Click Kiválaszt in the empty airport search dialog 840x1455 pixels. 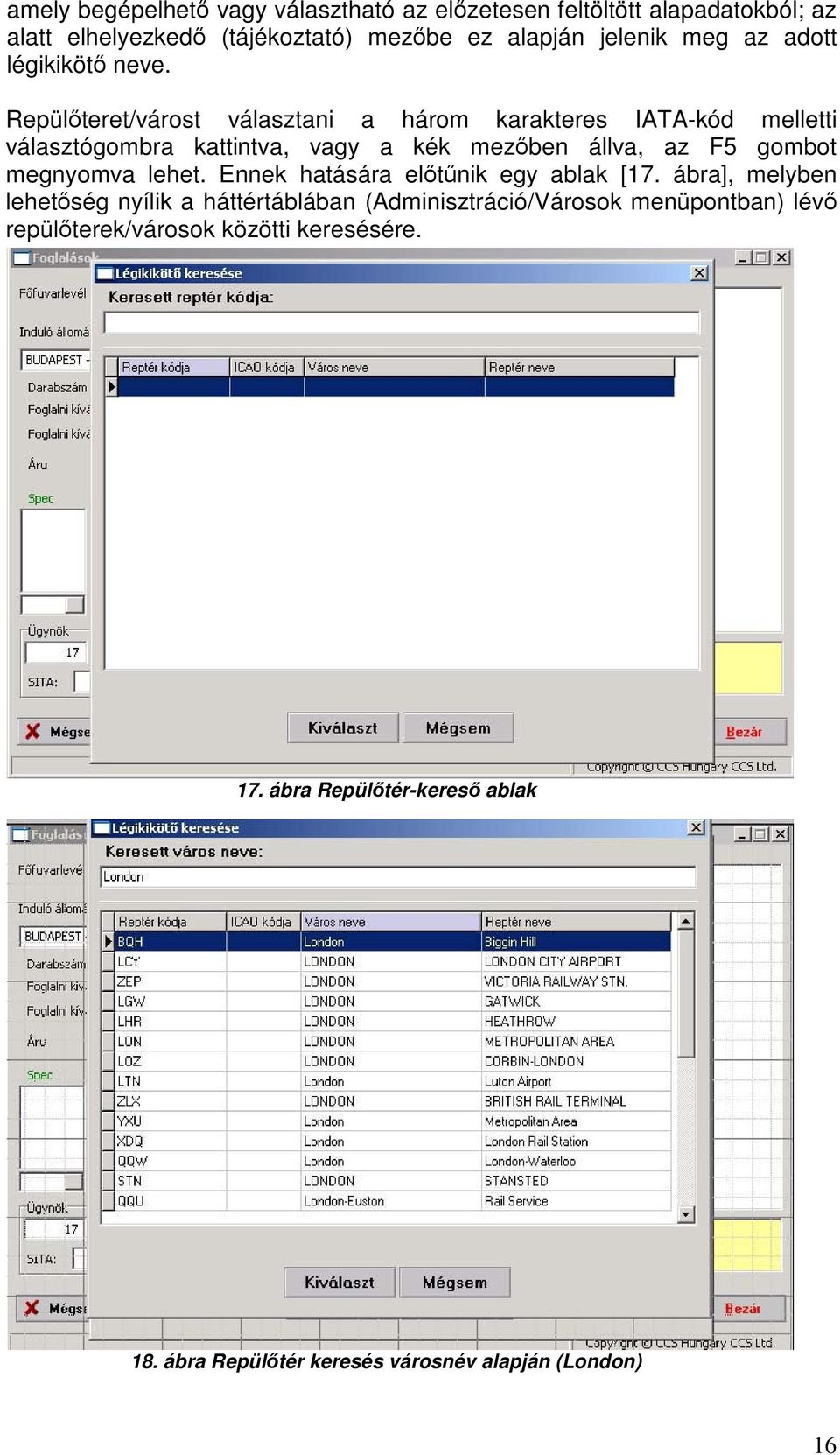pos(343,727)
